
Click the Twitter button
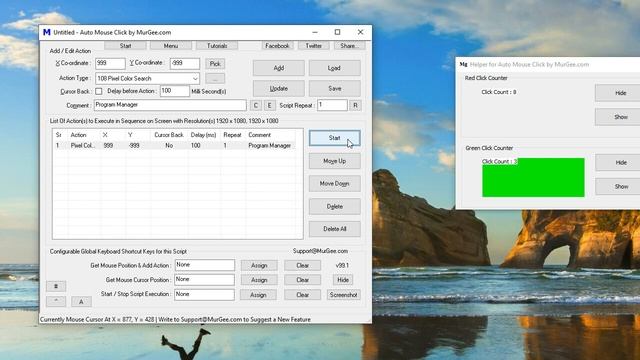point(313,46)
